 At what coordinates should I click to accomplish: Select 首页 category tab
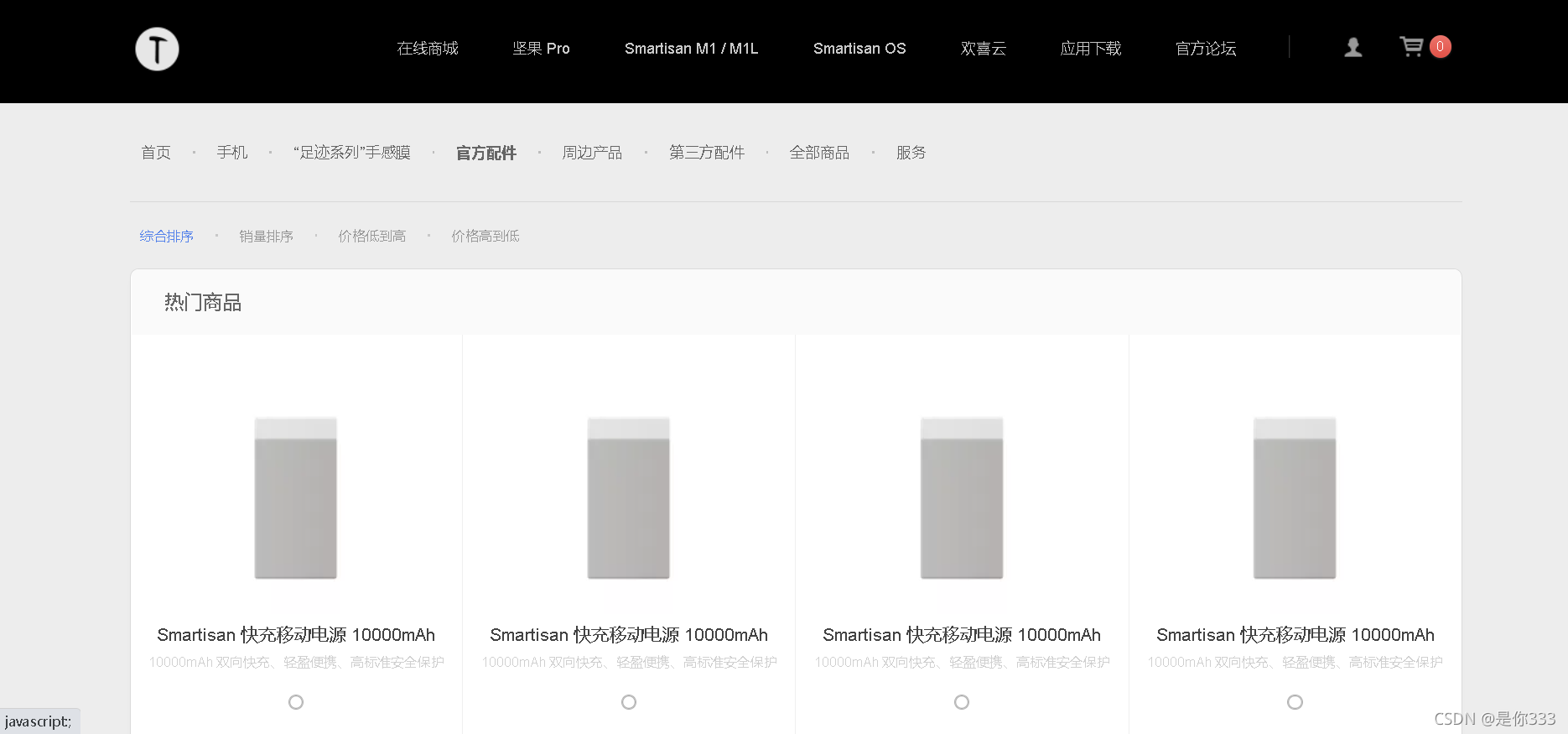pyautogui.click(x=156, y=153)
